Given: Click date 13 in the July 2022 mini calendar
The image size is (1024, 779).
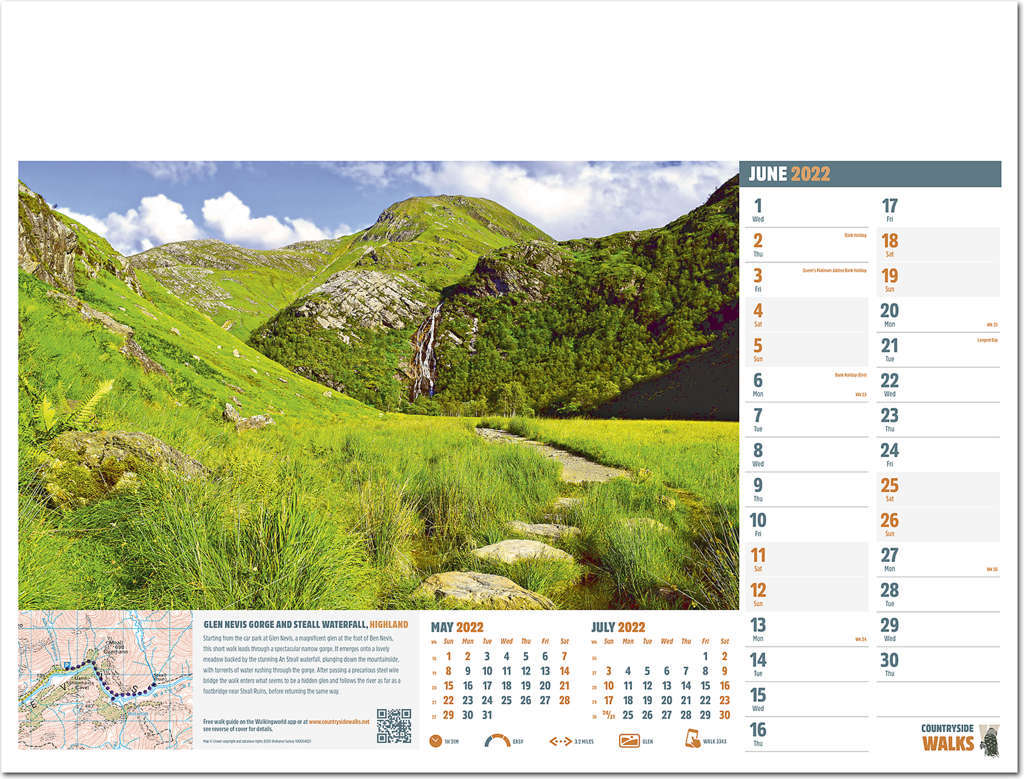Looking at the screenshot, I should (x=666, y=686).
